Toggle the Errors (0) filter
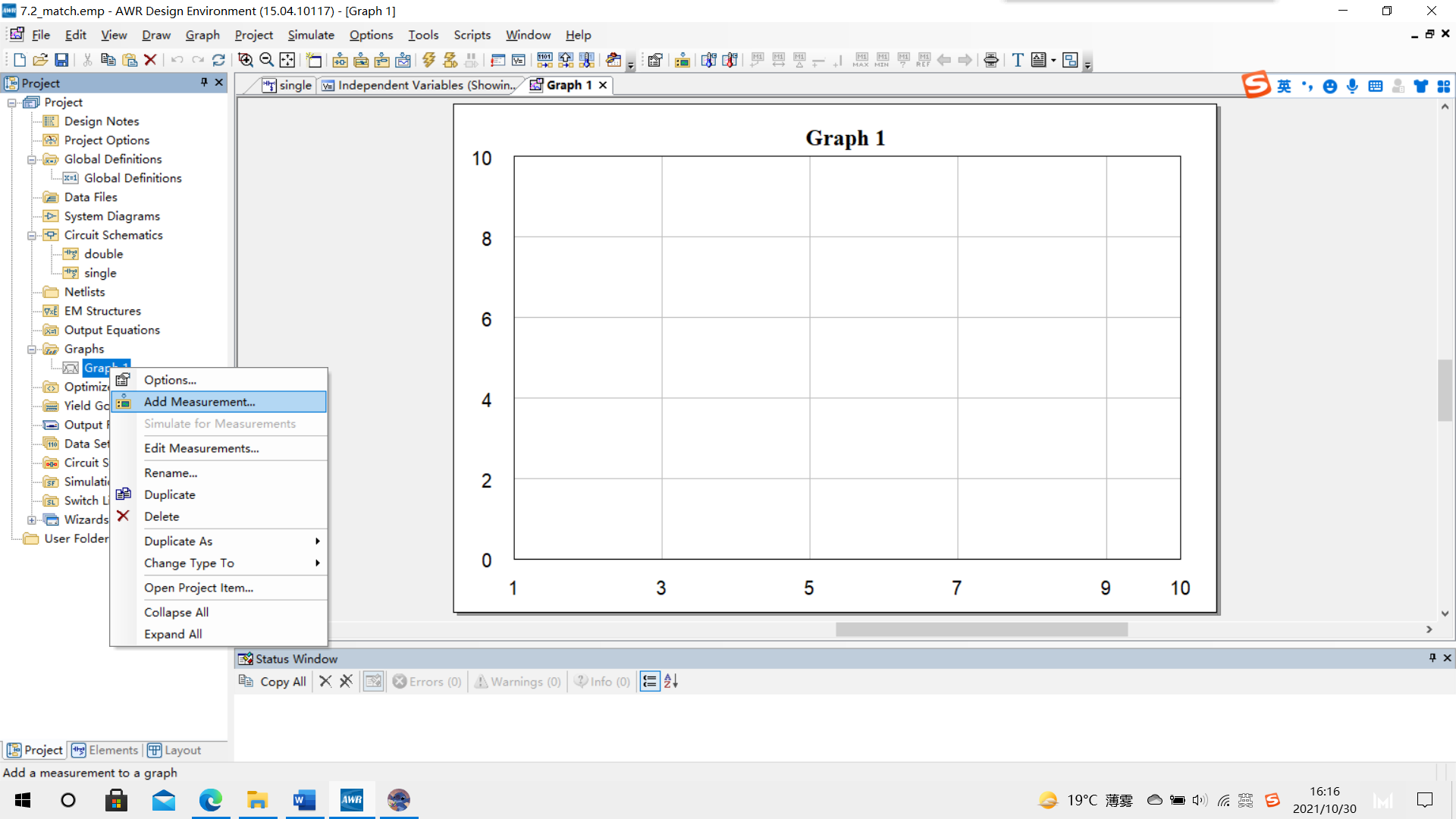Image resolution: width=1456 pixels, height=819 pixels. tap(427, 682)
